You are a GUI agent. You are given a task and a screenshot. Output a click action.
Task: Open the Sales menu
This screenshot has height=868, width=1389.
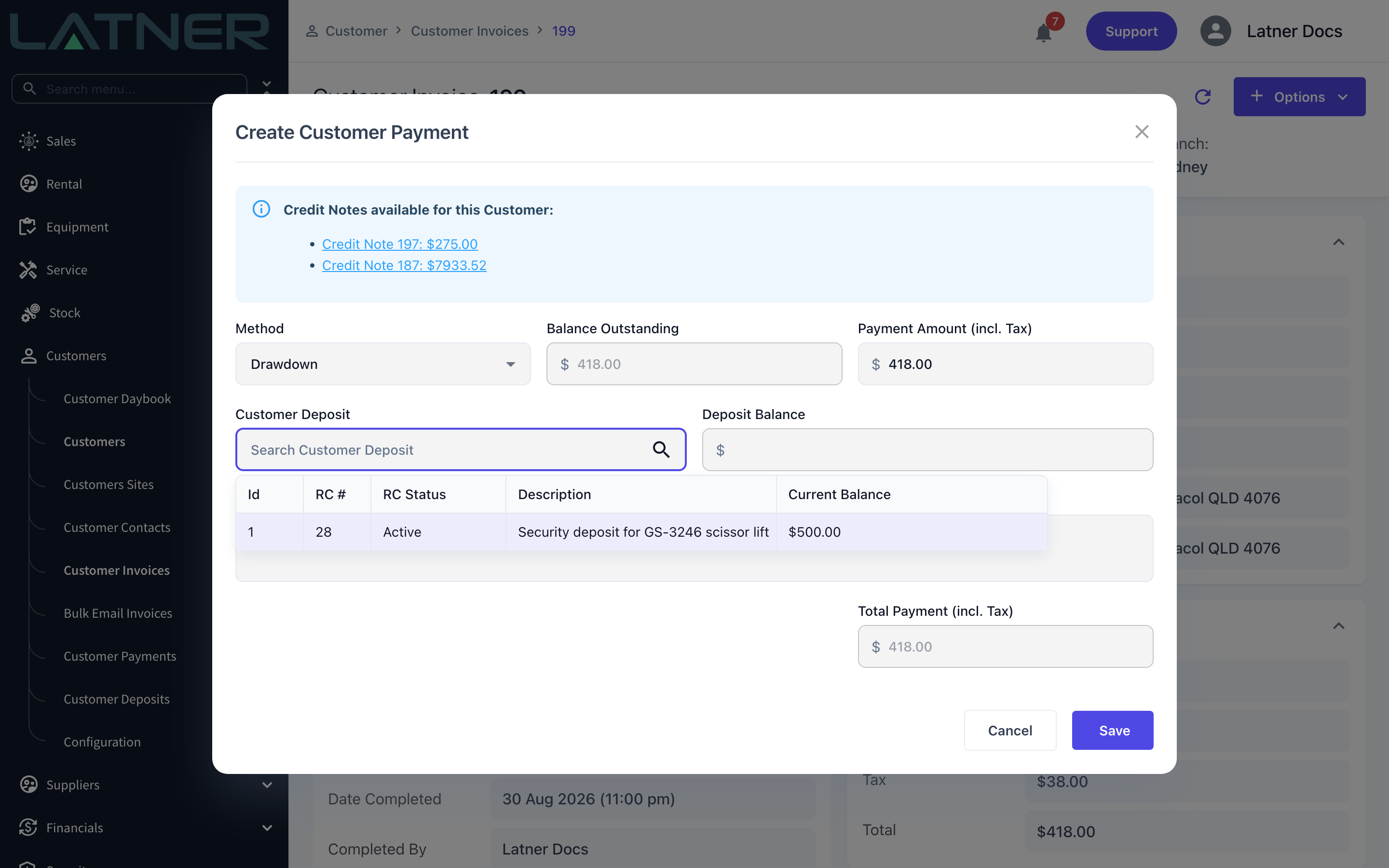click(x=61, y=141)
